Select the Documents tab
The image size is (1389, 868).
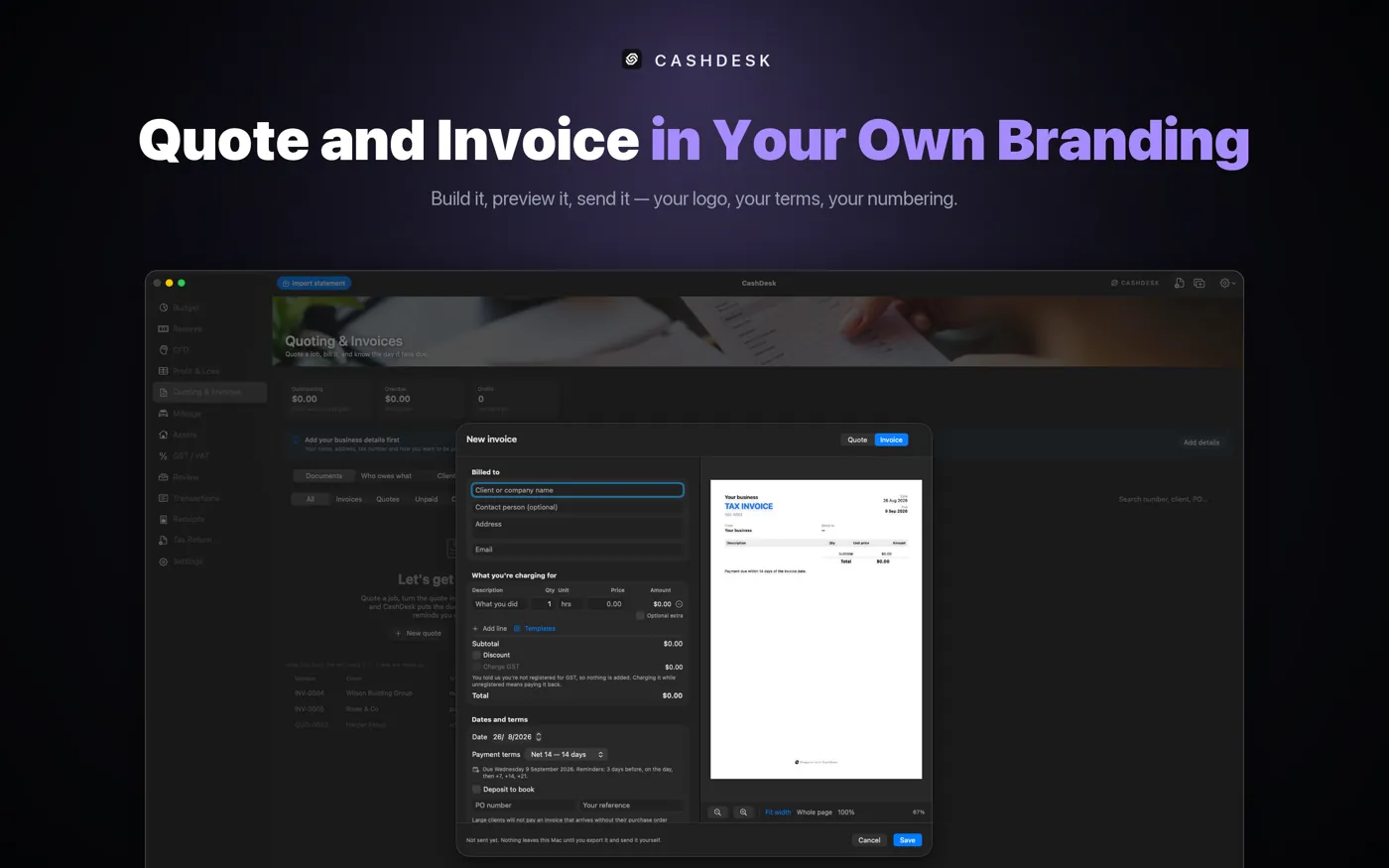323,476
